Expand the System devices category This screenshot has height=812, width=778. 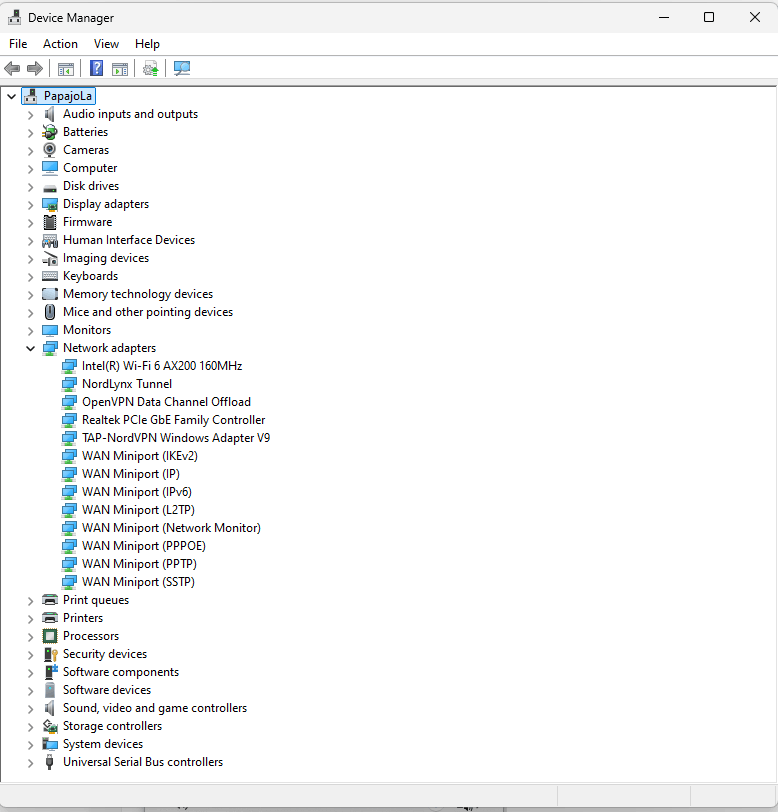click(x=31, y=745)
